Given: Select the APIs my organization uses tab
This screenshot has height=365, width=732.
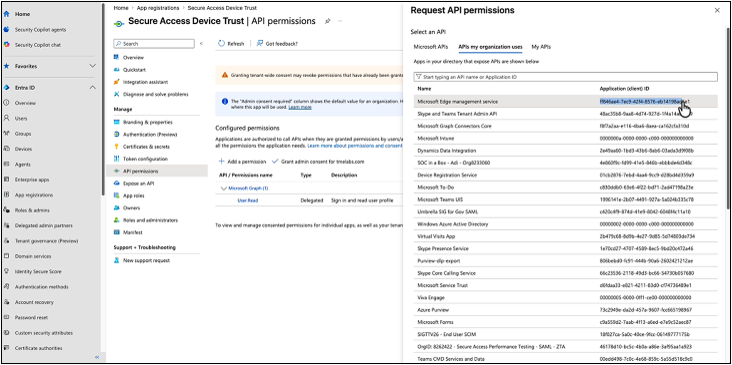Looking at the screenshot, I should point(490,47).
